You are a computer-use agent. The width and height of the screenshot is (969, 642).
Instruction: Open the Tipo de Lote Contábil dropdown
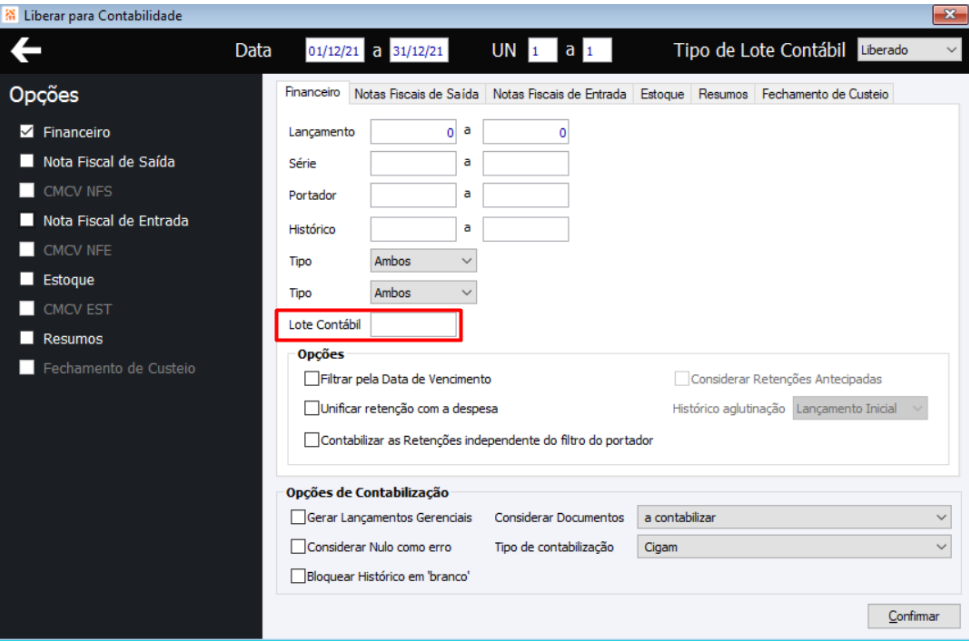(909, 50)
